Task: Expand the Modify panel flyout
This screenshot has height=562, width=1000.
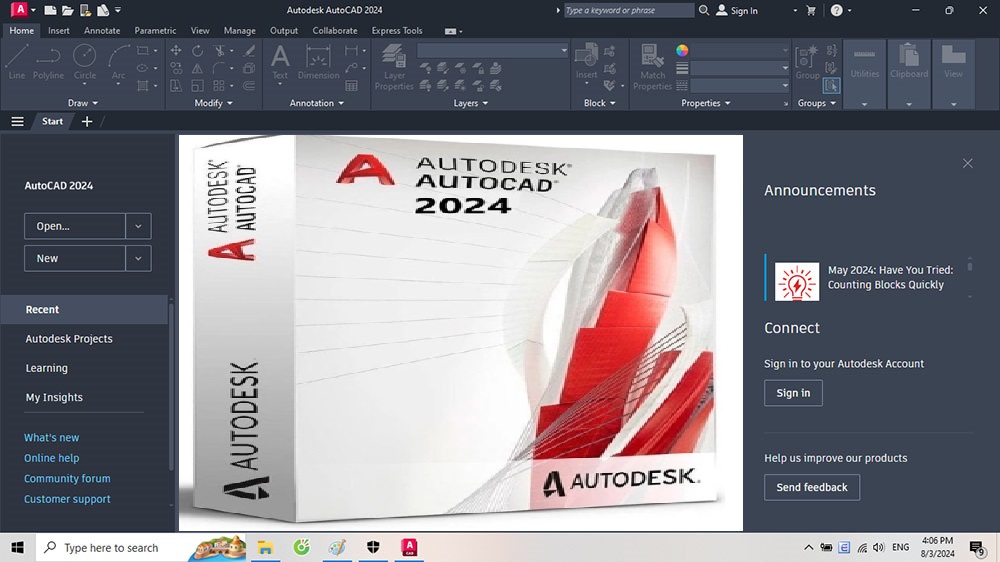Action: pos(213,103)
